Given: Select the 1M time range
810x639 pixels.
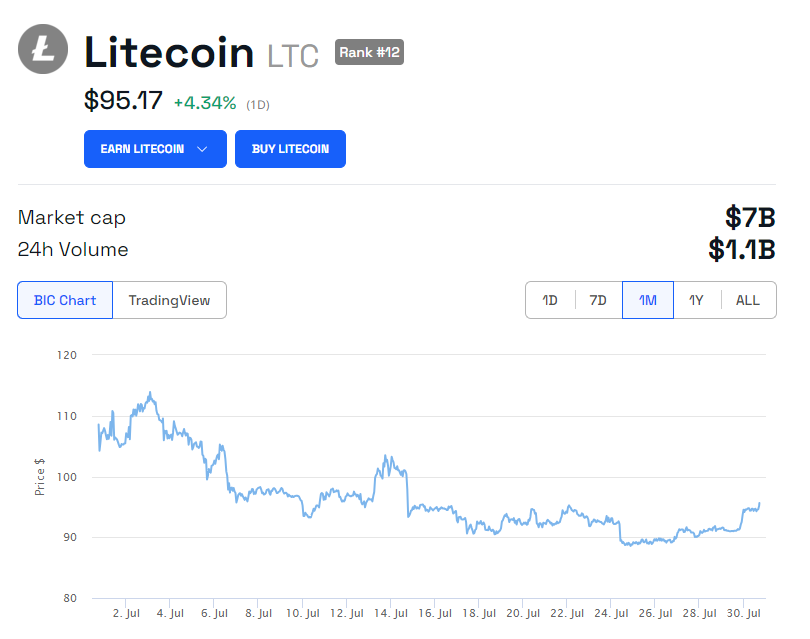Looking at the screenshot, I should point(648,300).
